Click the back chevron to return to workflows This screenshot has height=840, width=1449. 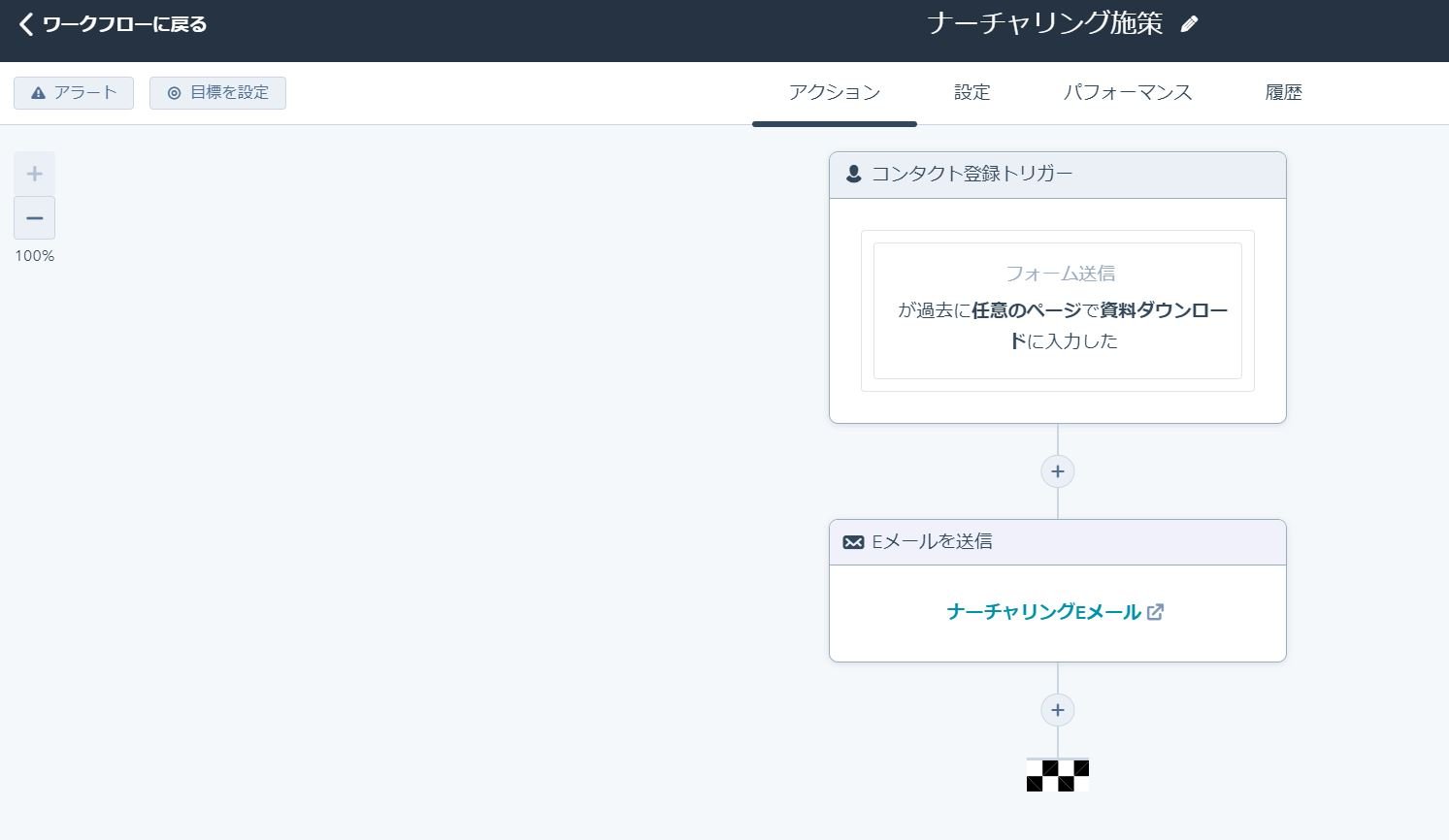[26, 24]
